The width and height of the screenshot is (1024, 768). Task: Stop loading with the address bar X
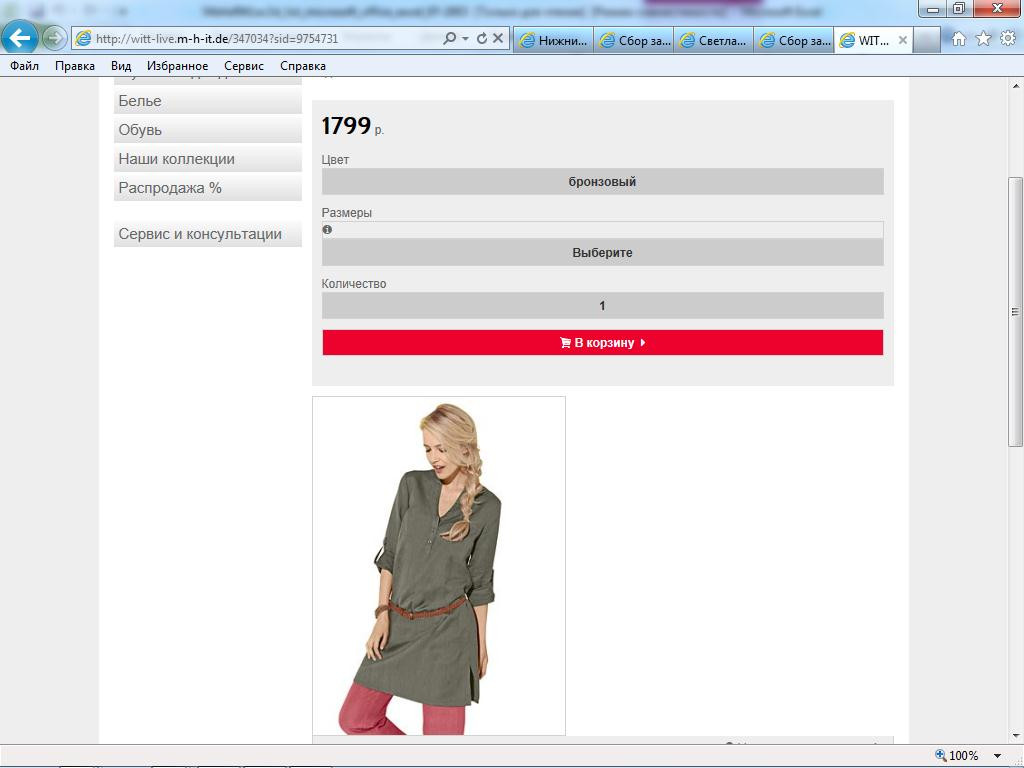498,39
